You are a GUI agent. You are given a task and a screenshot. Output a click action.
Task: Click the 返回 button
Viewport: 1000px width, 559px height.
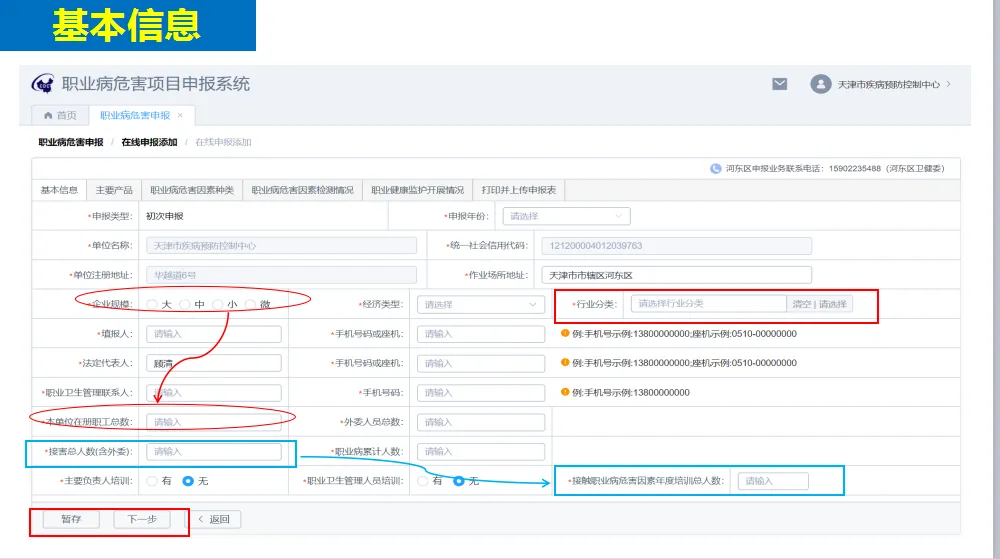point(214,519)
